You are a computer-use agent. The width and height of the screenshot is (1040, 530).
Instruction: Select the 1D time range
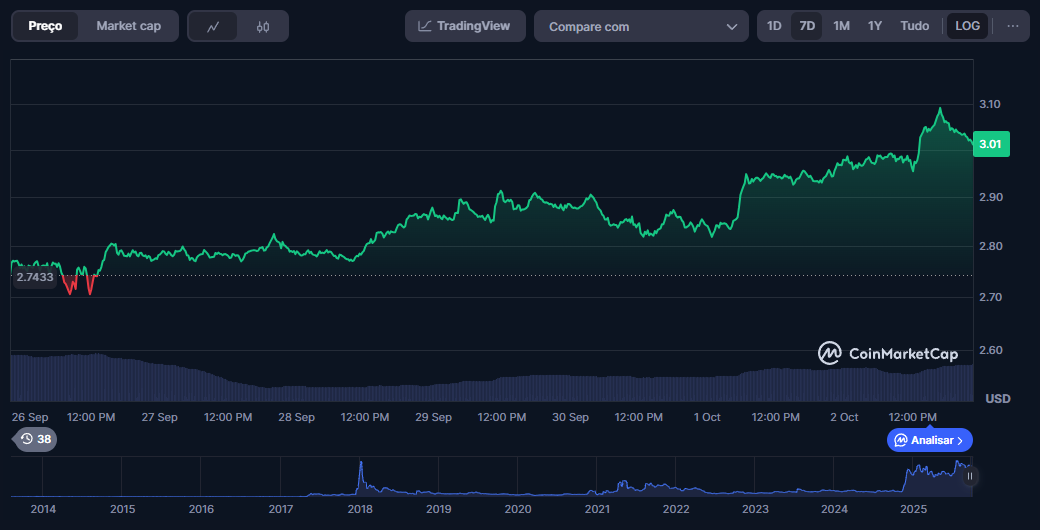pos(774,26)
